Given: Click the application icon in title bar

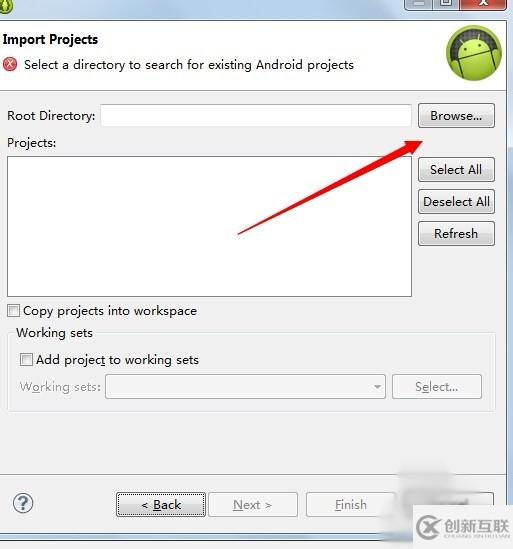Looking at the screenshot, I should coord(6,6).
